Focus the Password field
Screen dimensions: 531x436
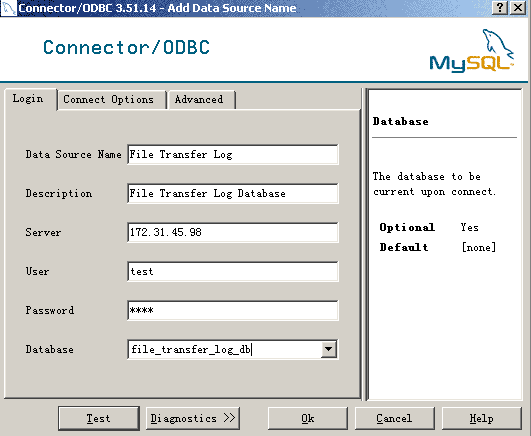233,310
